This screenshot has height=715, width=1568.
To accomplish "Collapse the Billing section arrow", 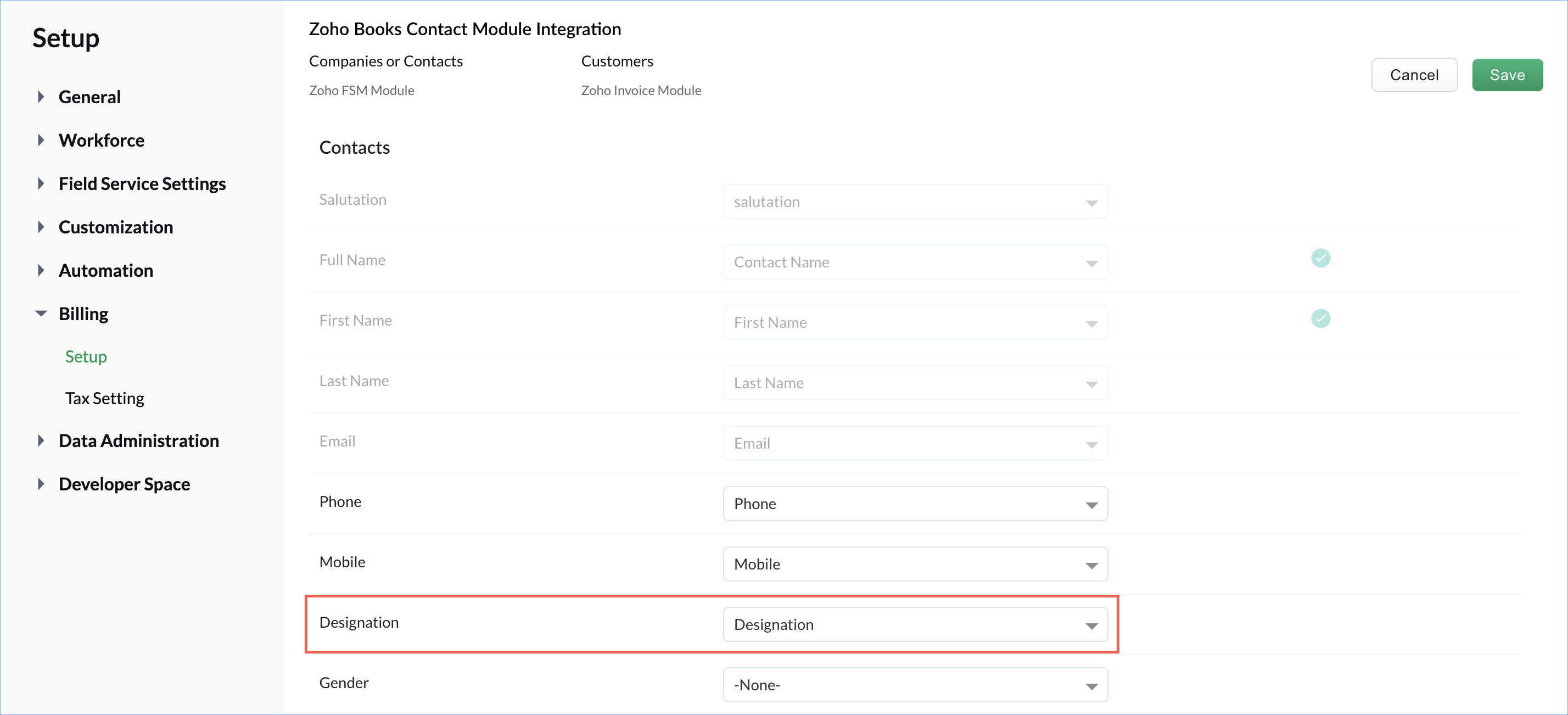I will [x=41, y=314].
